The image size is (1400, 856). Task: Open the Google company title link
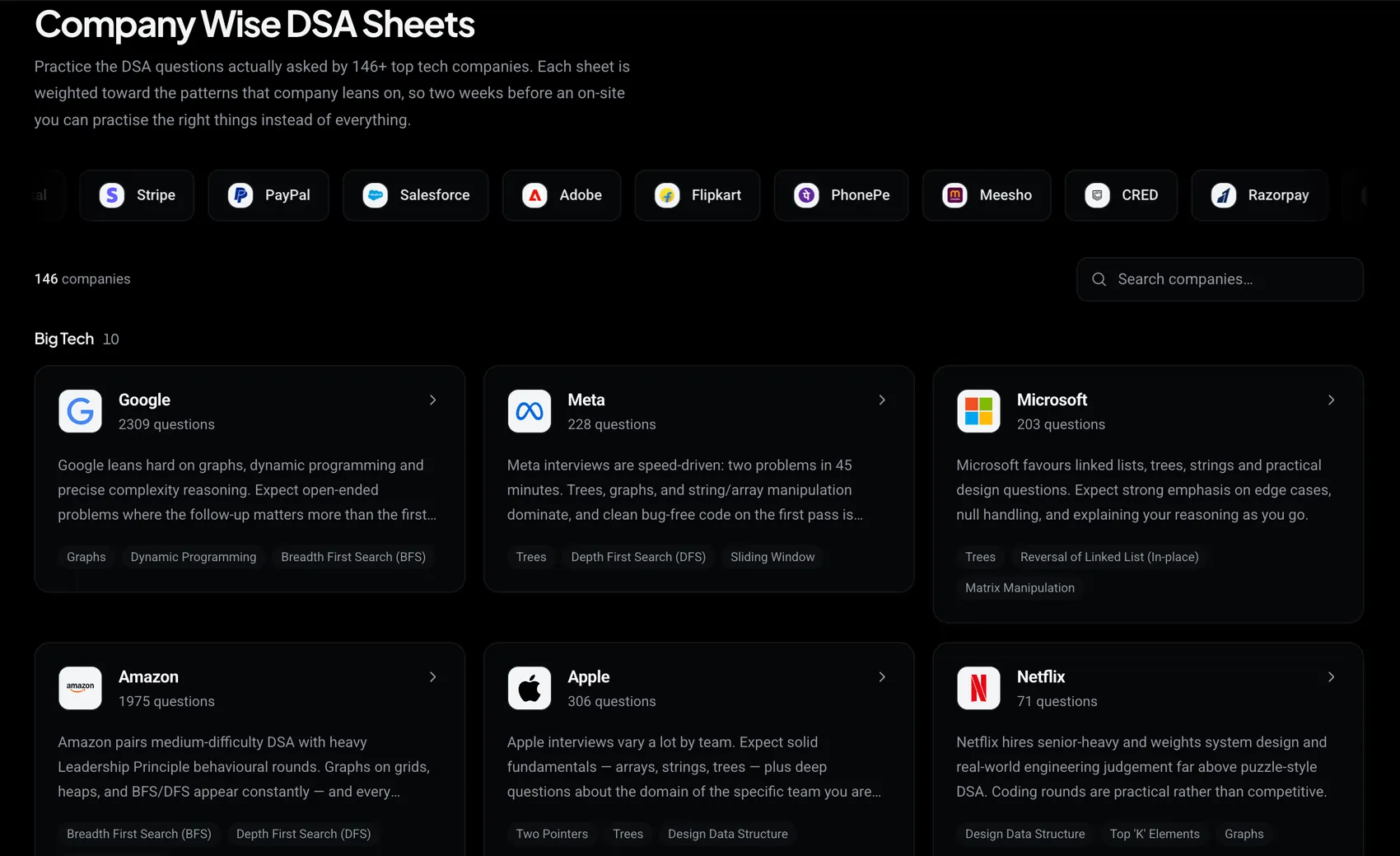tap(144, 400)
